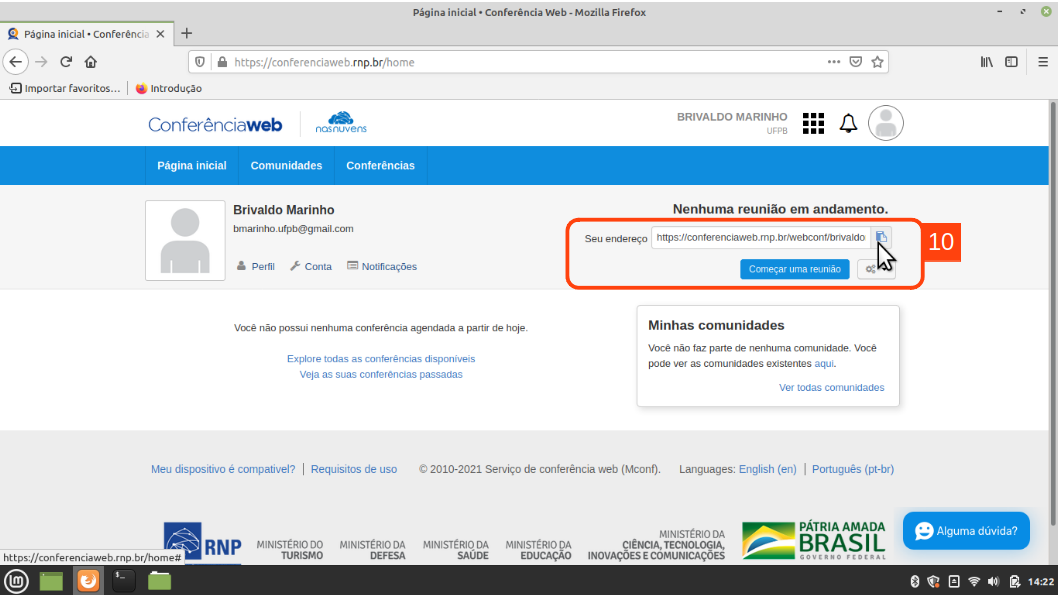Open notifications bell in header
The image size is (1058, 595).
click(848, 123)
